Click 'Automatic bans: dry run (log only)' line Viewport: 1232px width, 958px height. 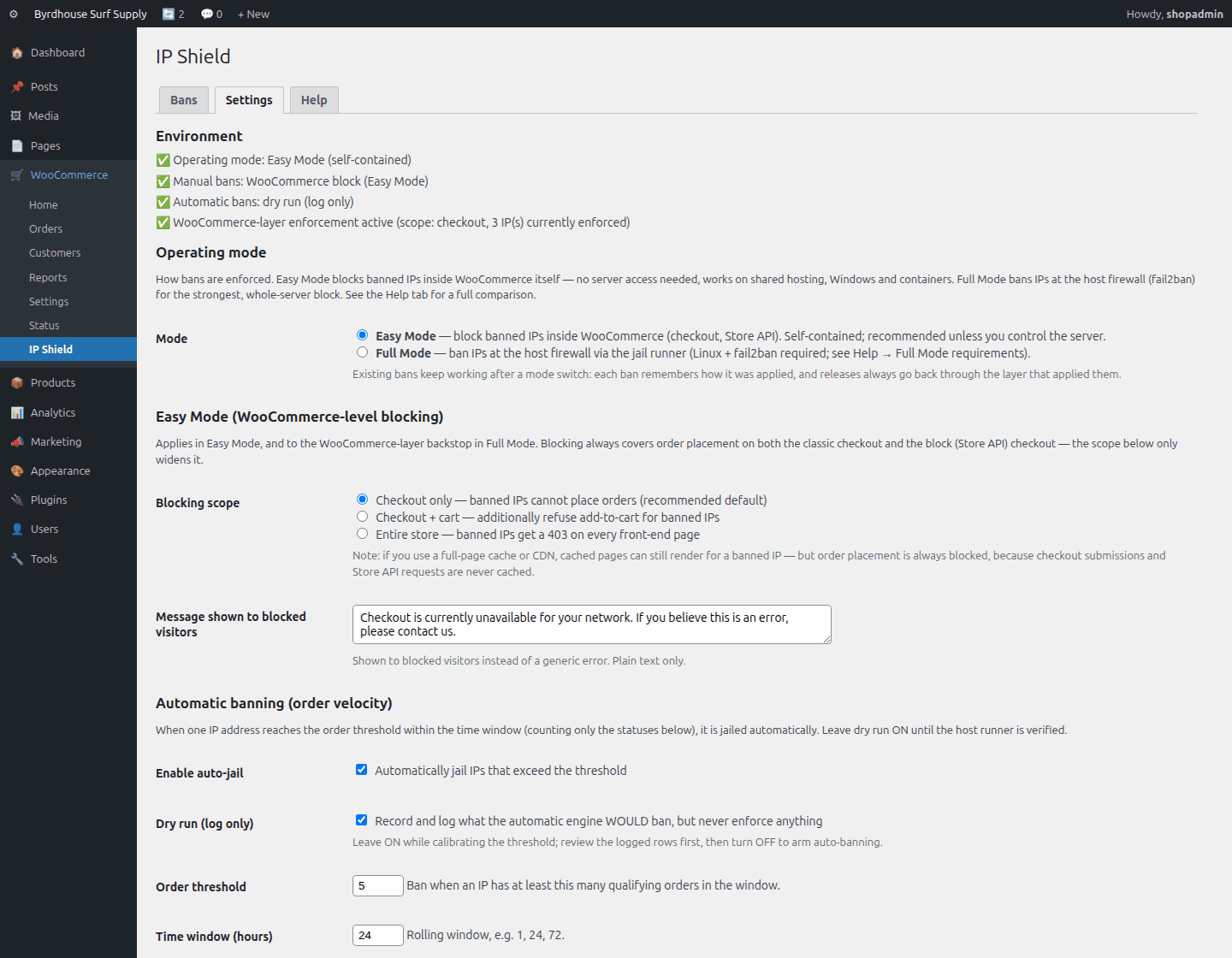[255, 202]
